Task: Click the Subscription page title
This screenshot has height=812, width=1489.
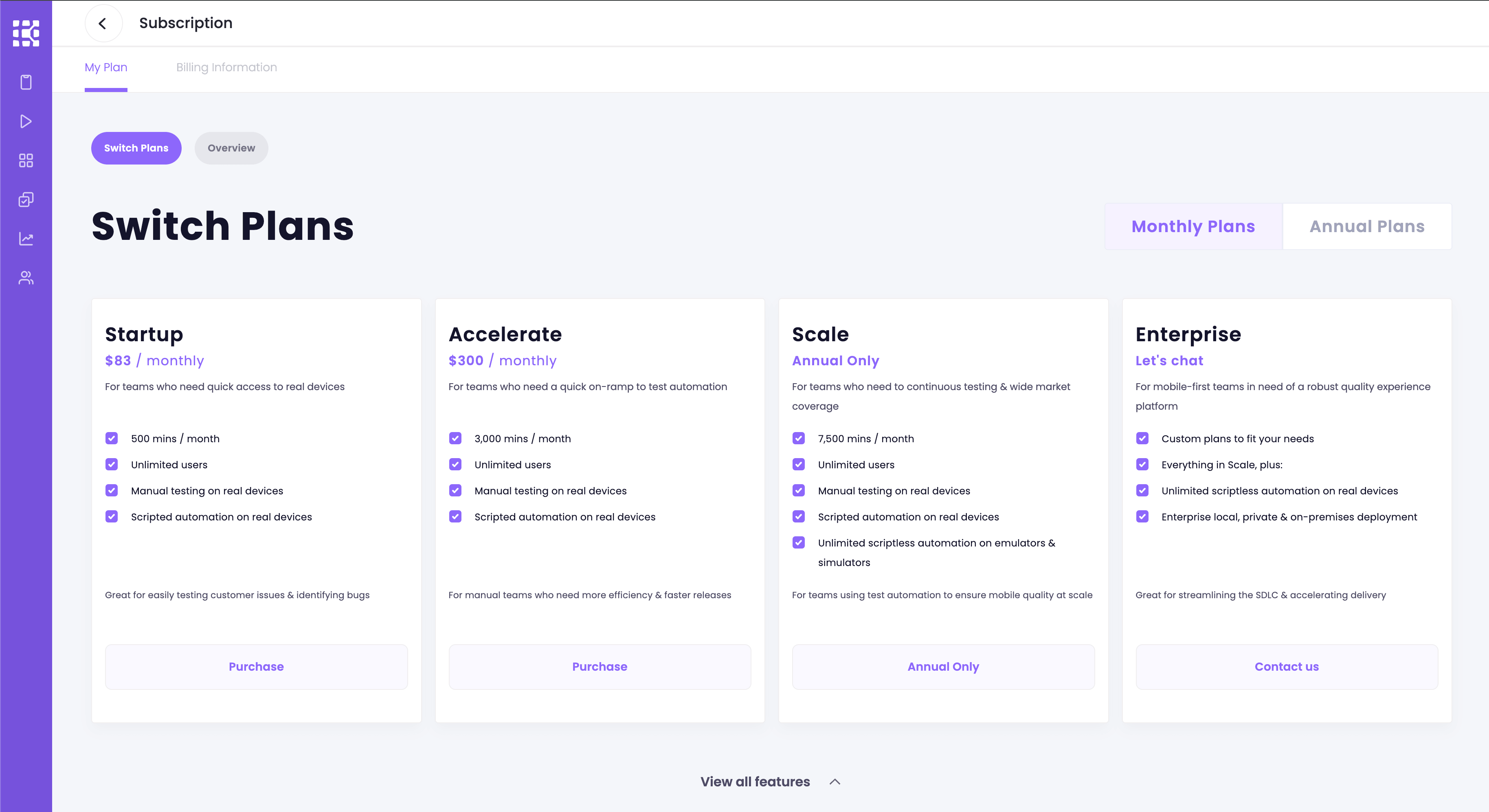Action: pos(186,23)
